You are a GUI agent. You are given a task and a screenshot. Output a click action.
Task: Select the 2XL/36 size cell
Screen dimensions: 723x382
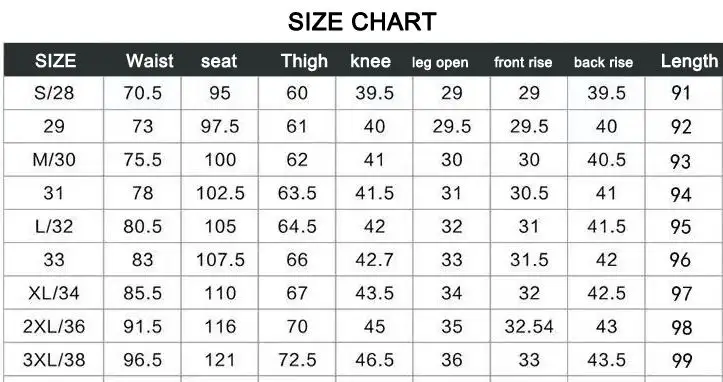coord(54,327)
